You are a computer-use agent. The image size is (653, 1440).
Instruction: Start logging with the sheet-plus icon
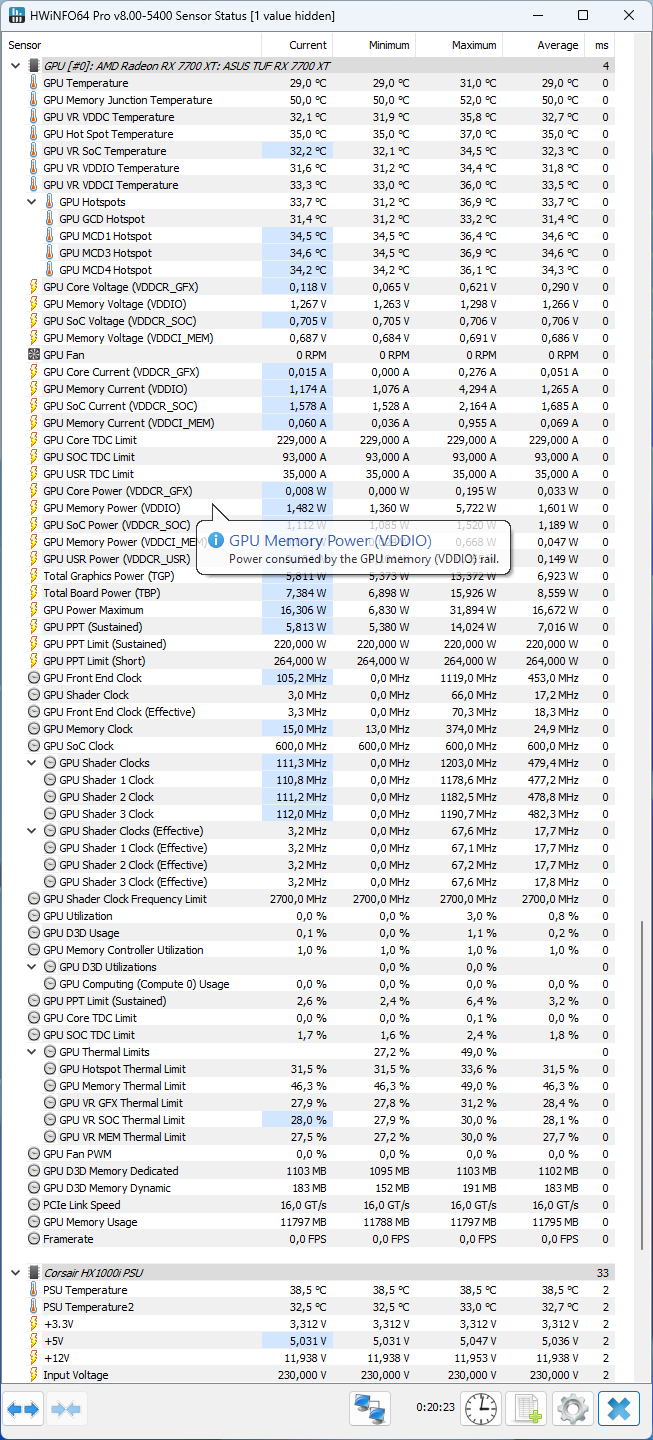[526, 1409]
